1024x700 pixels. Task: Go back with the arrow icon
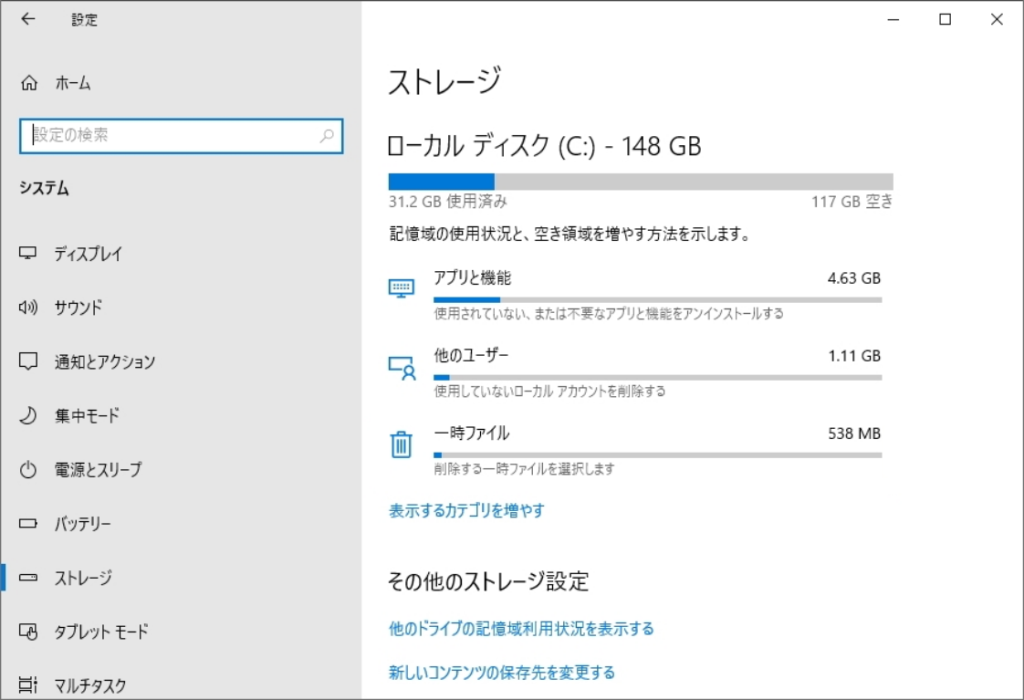point(27,19)
